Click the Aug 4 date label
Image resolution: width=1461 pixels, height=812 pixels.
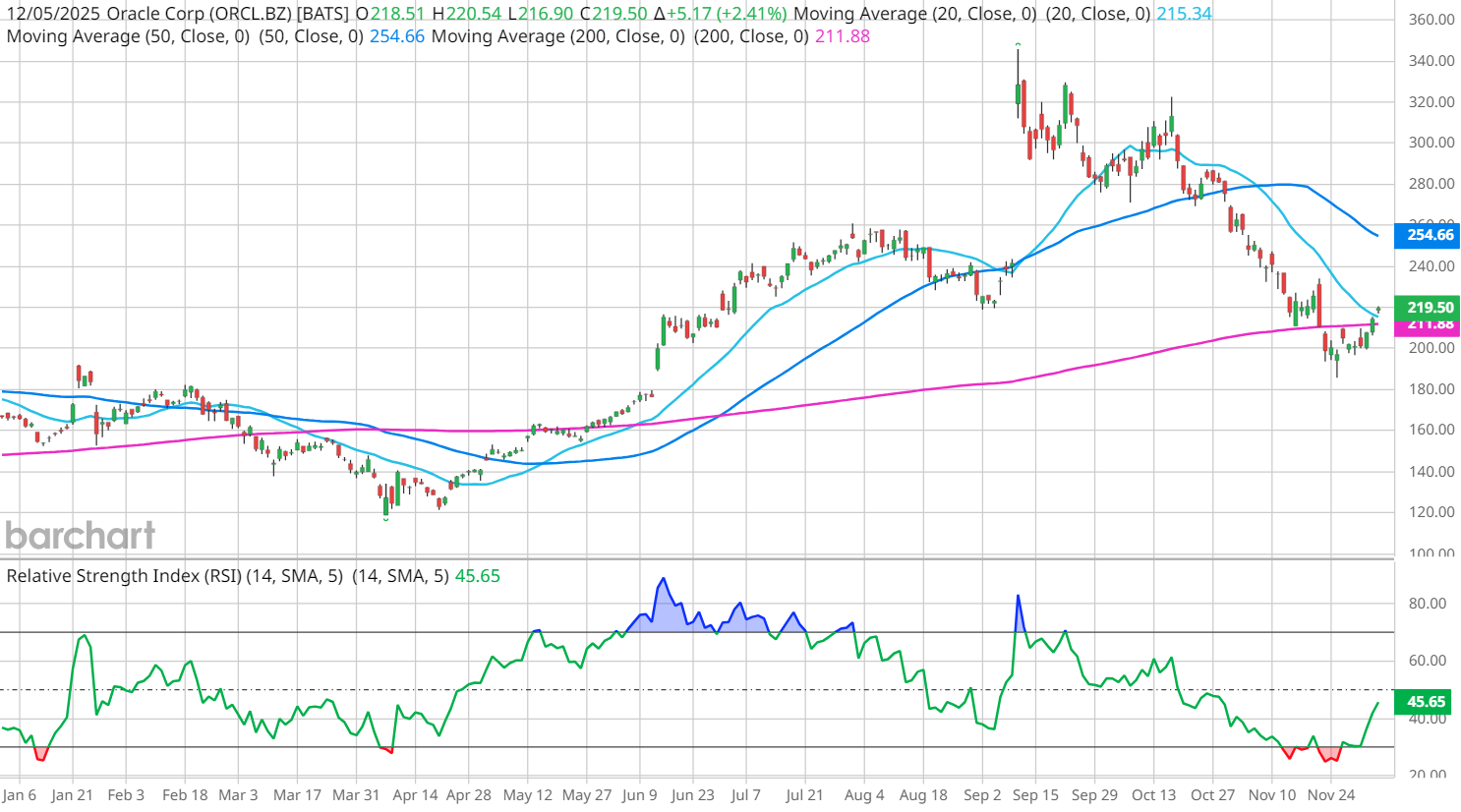pyautogui.click(x=864, y=795)
